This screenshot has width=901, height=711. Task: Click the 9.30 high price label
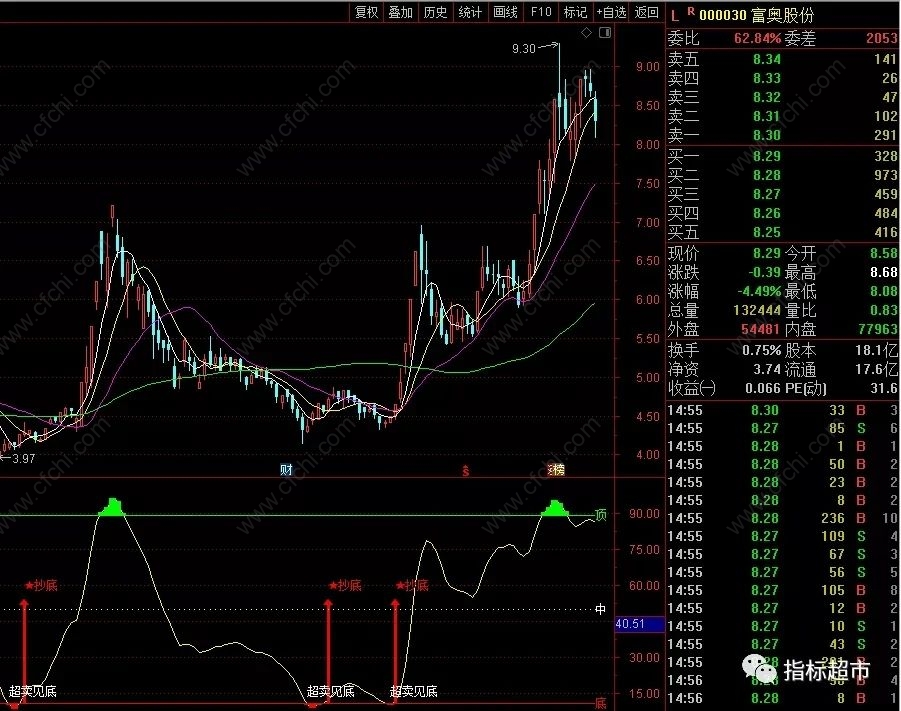click(523, 49)
